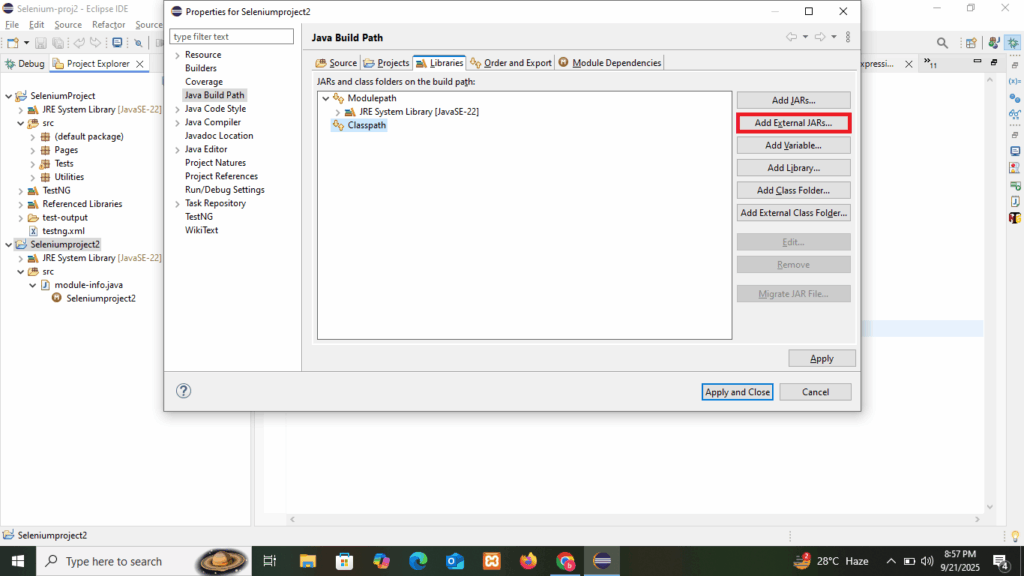Screen dimensions: 1024x576
Task: Open Microsoft Edge from the taskbar
Action: pyautogui.click(x=418, y=561)
